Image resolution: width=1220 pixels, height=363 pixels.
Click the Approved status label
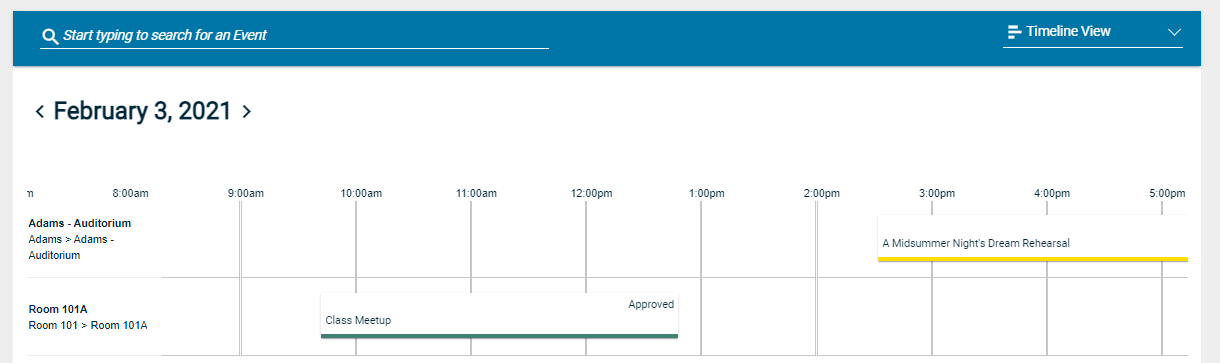coord(651,304)
